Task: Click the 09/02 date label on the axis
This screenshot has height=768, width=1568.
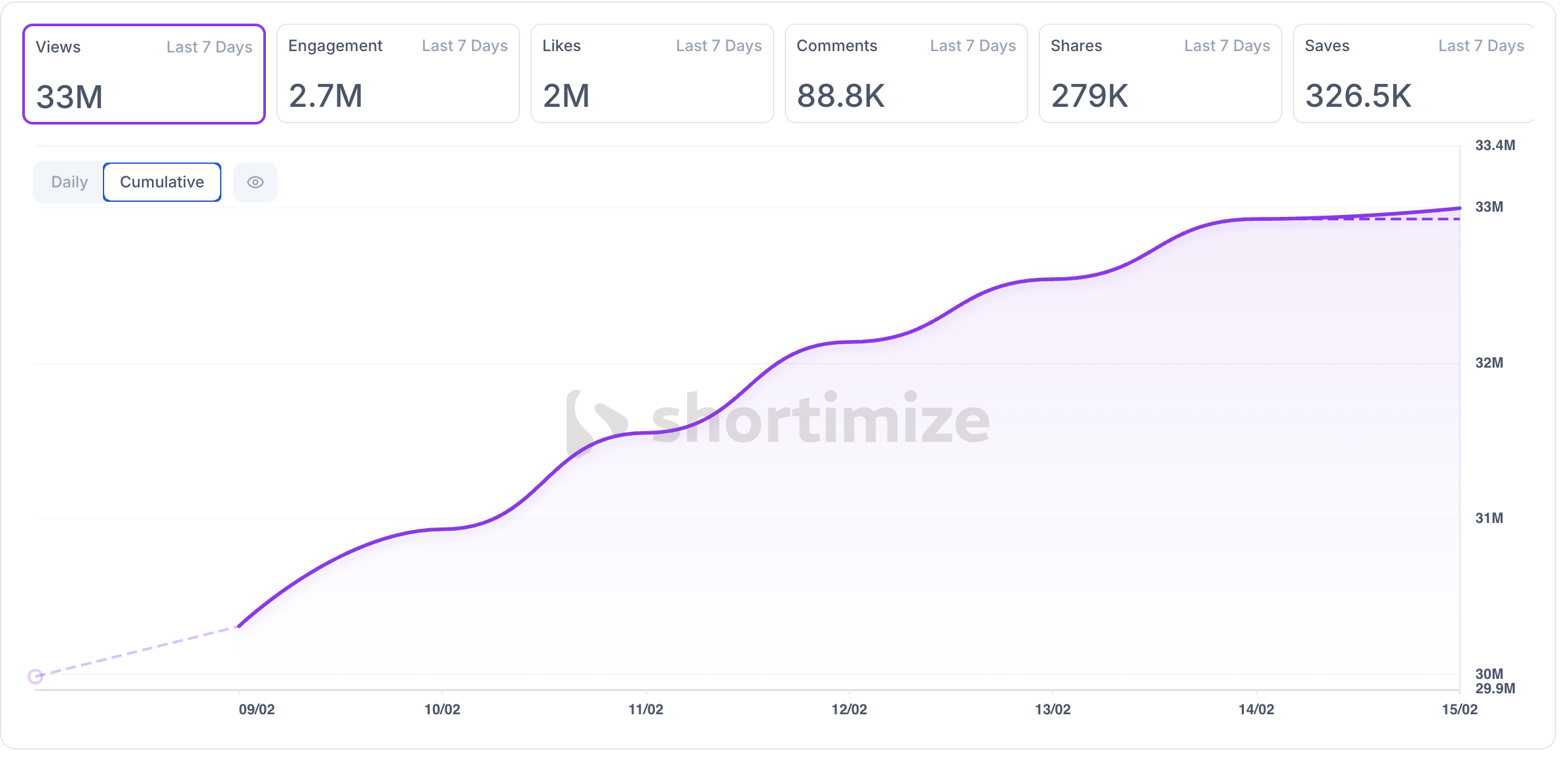Action: [257, 709]
